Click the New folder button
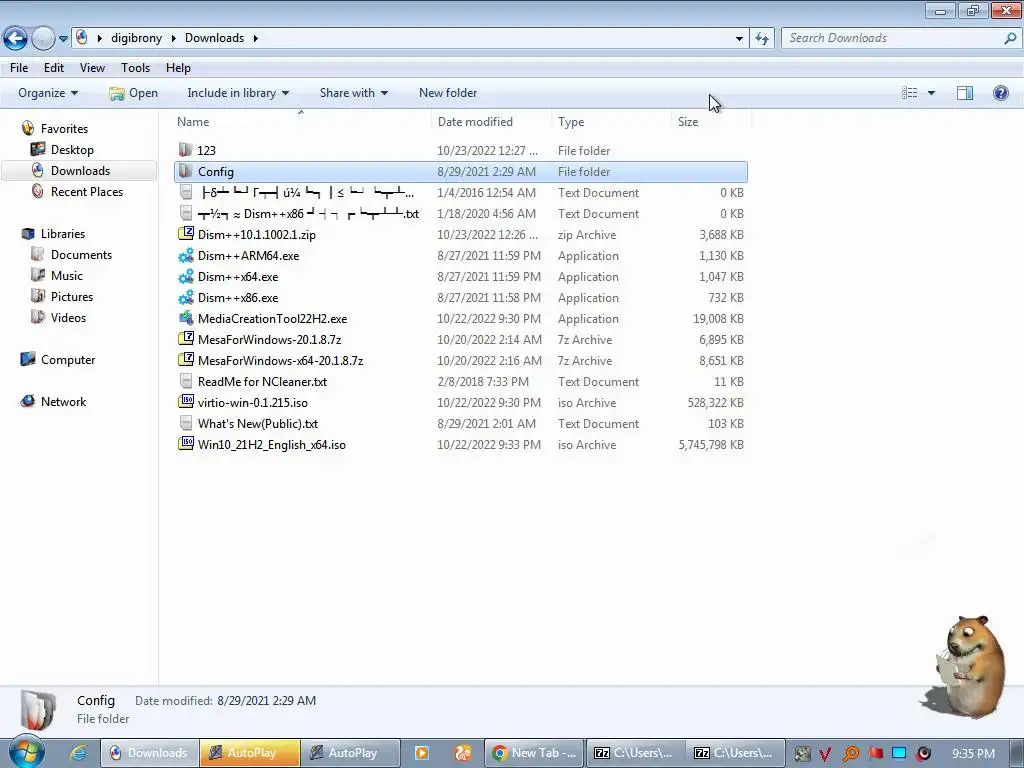Image resolution: width=1024 pixels, height=768 pixels. click(x=448, y=93)
